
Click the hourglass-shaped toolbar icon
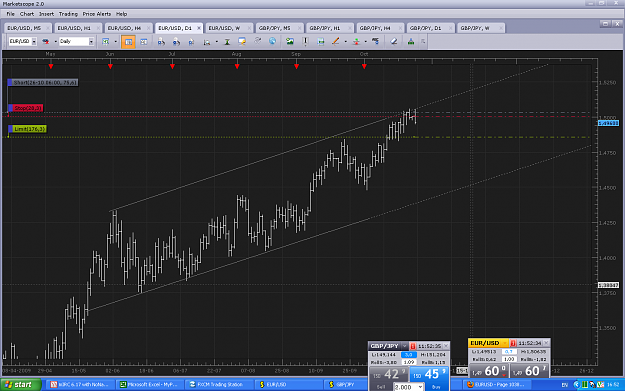[227, 41]
